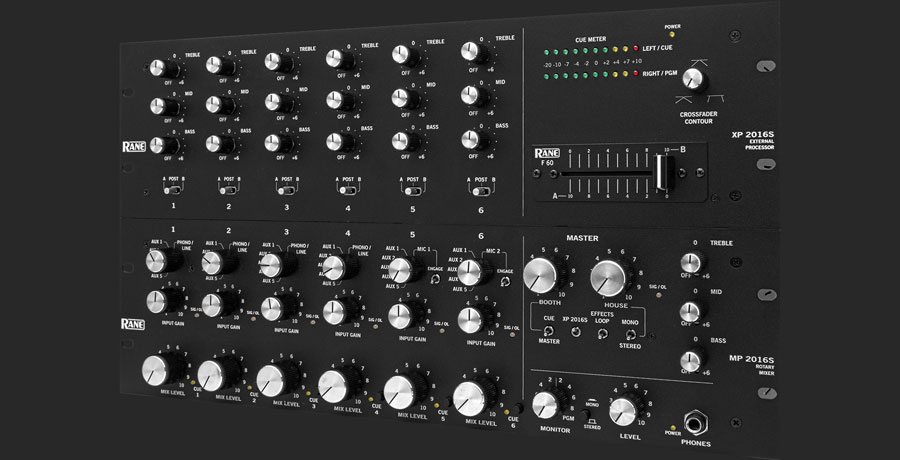Click the master Booth level knob
This screenshot has width=900, height=460.
pos(542,273)
